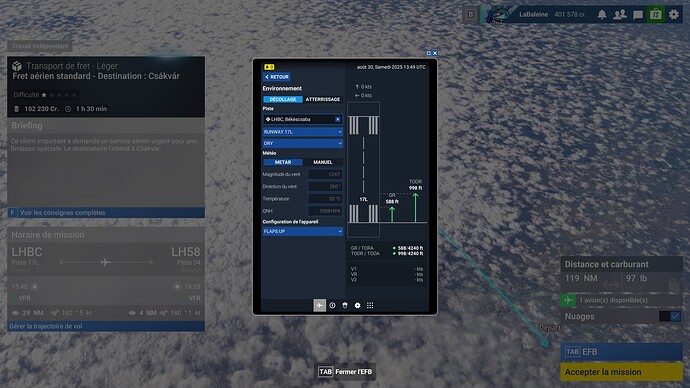Open the friends list icon
This screenshot has width=690, height=388.
click(x=620, y=15)
